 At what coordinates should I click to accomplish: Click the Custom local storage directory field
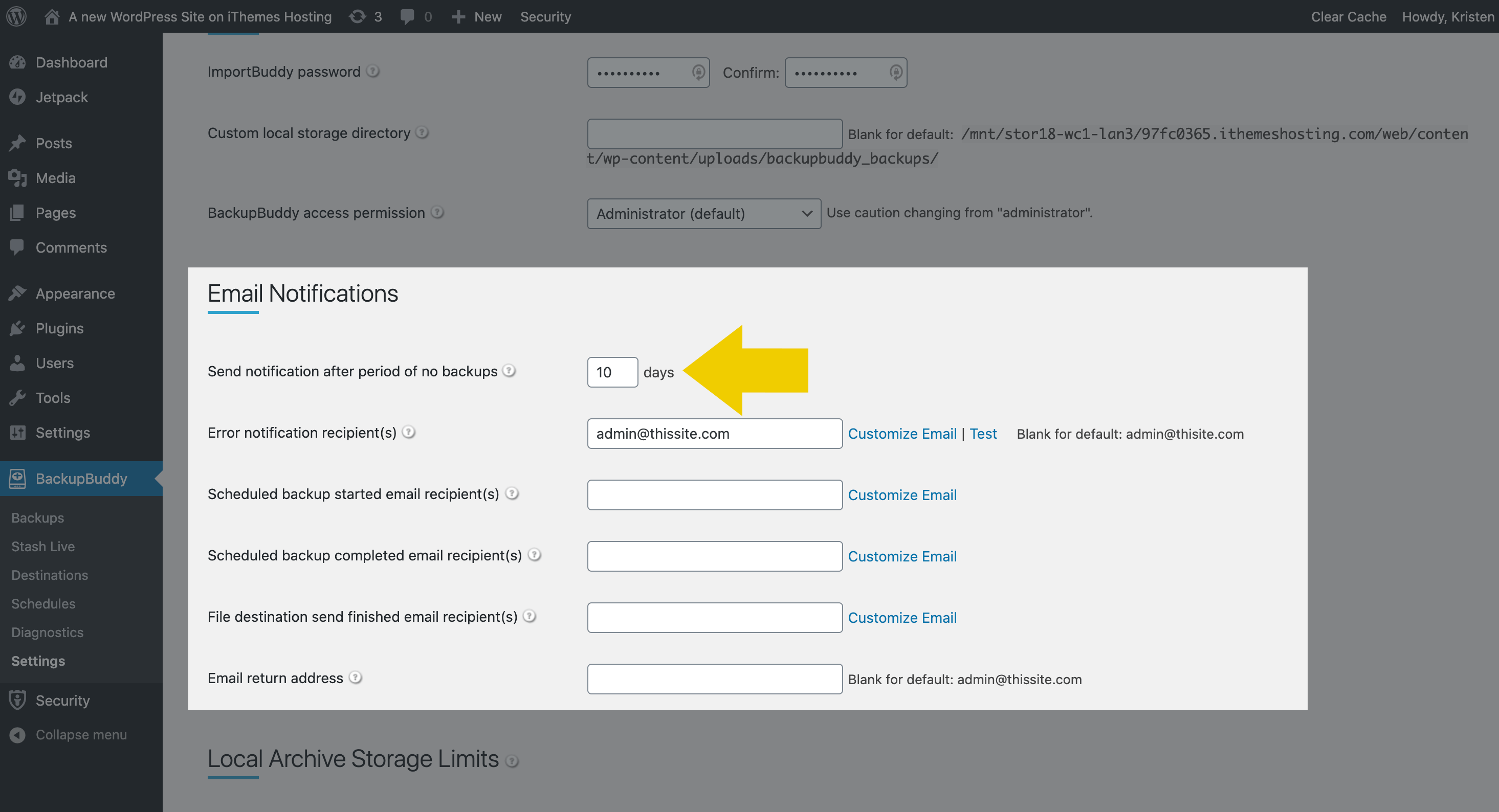(x=715, y=134)
